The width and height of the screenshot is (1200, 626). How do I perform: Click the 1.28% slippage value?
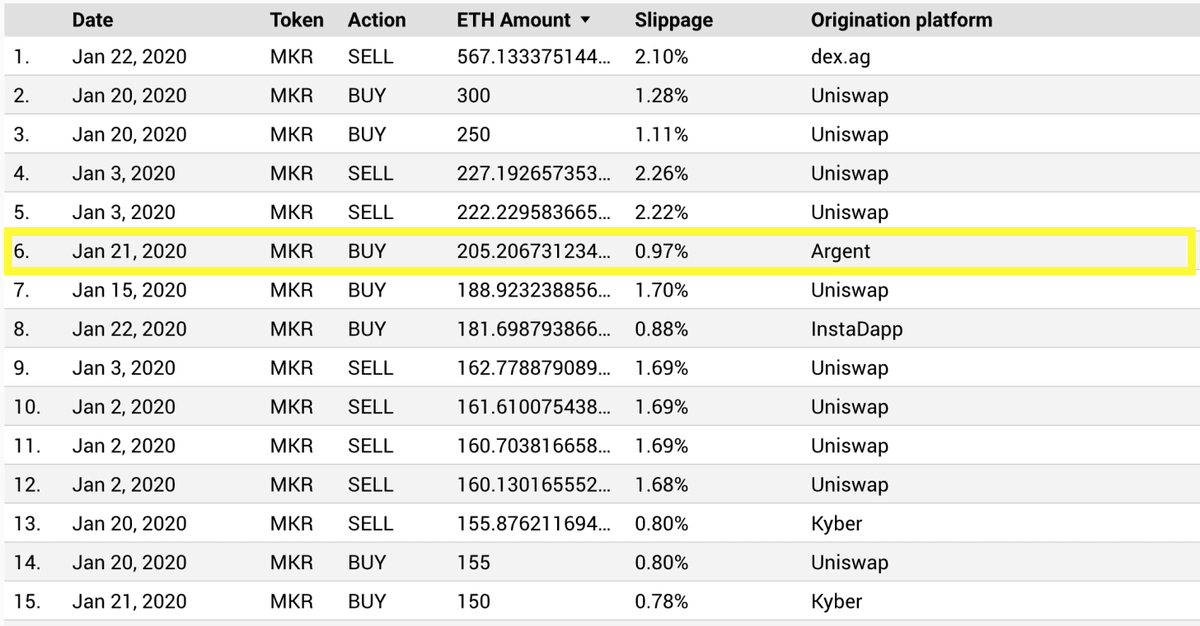click(661, 96)
